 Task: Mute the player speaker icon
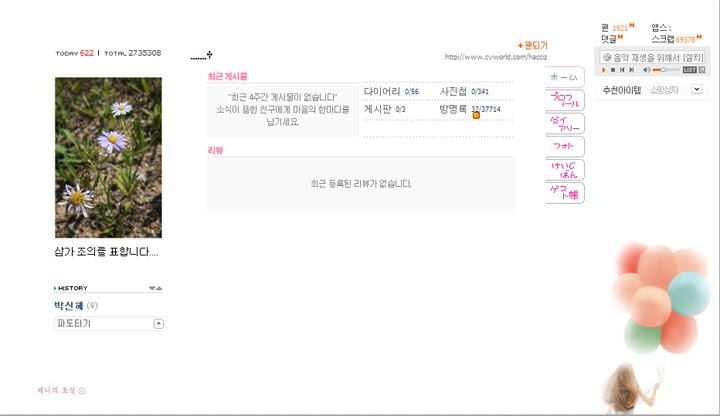point(647,70)
